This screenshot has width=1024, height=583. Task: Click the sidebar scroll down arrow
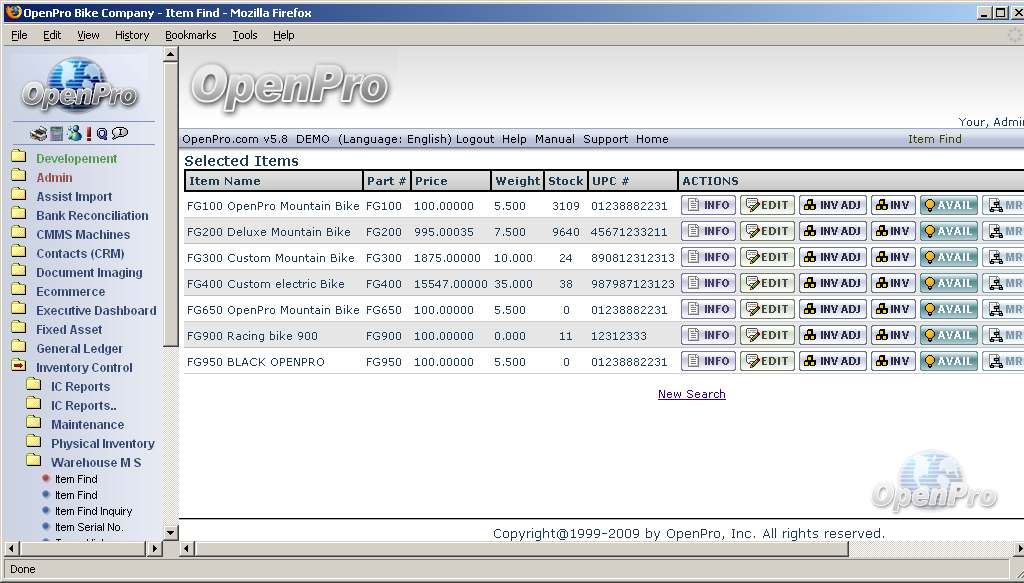click(x=170, y=532)
